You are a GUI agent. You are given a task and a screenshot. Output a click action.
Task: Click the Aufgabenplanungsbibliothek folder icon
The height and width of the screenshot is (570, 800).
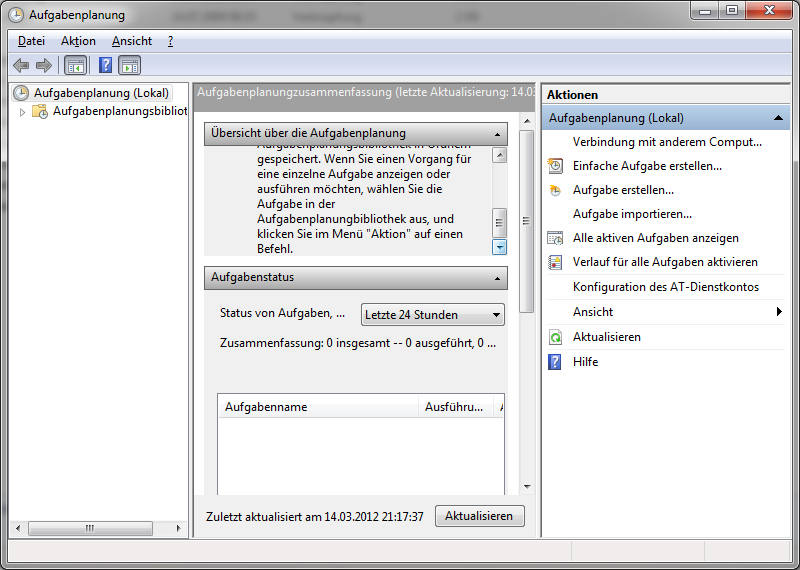coord(40,111)
